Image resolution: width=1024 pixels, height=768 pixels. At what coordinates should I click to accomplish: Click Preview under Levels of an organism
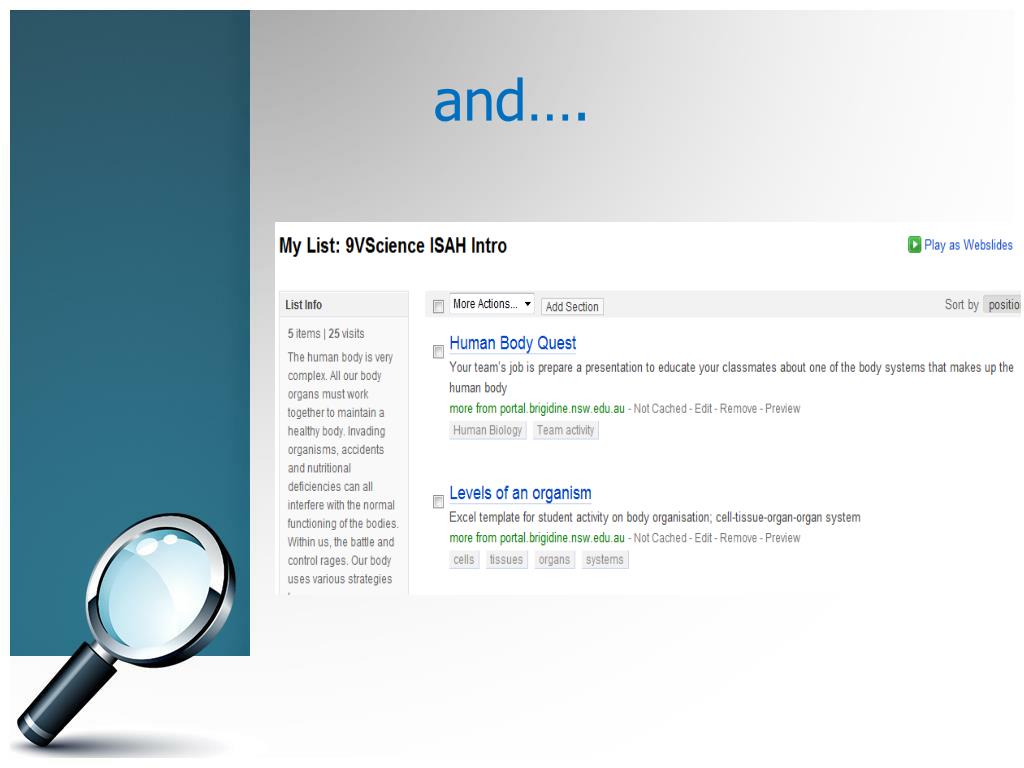(x=782, y=538)
